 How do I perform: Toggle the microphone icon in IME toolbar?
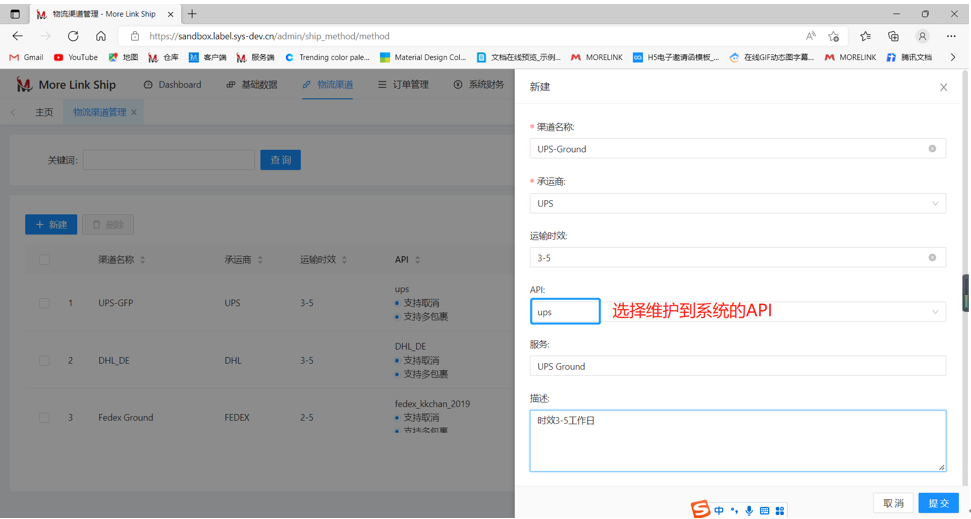(749, 511)
